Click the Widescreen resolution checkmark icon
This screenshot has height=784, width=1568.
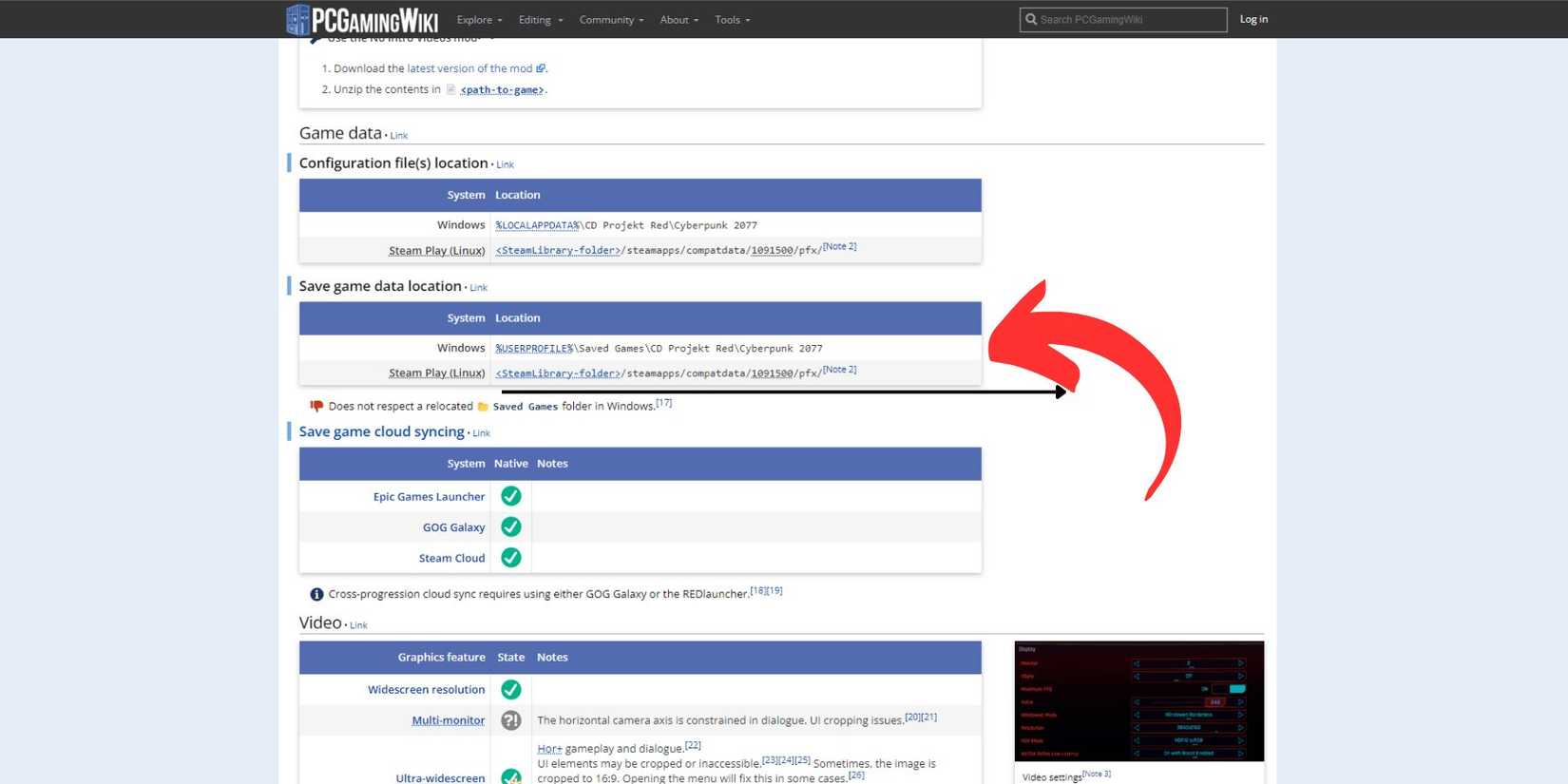click(x=511, y=690)
